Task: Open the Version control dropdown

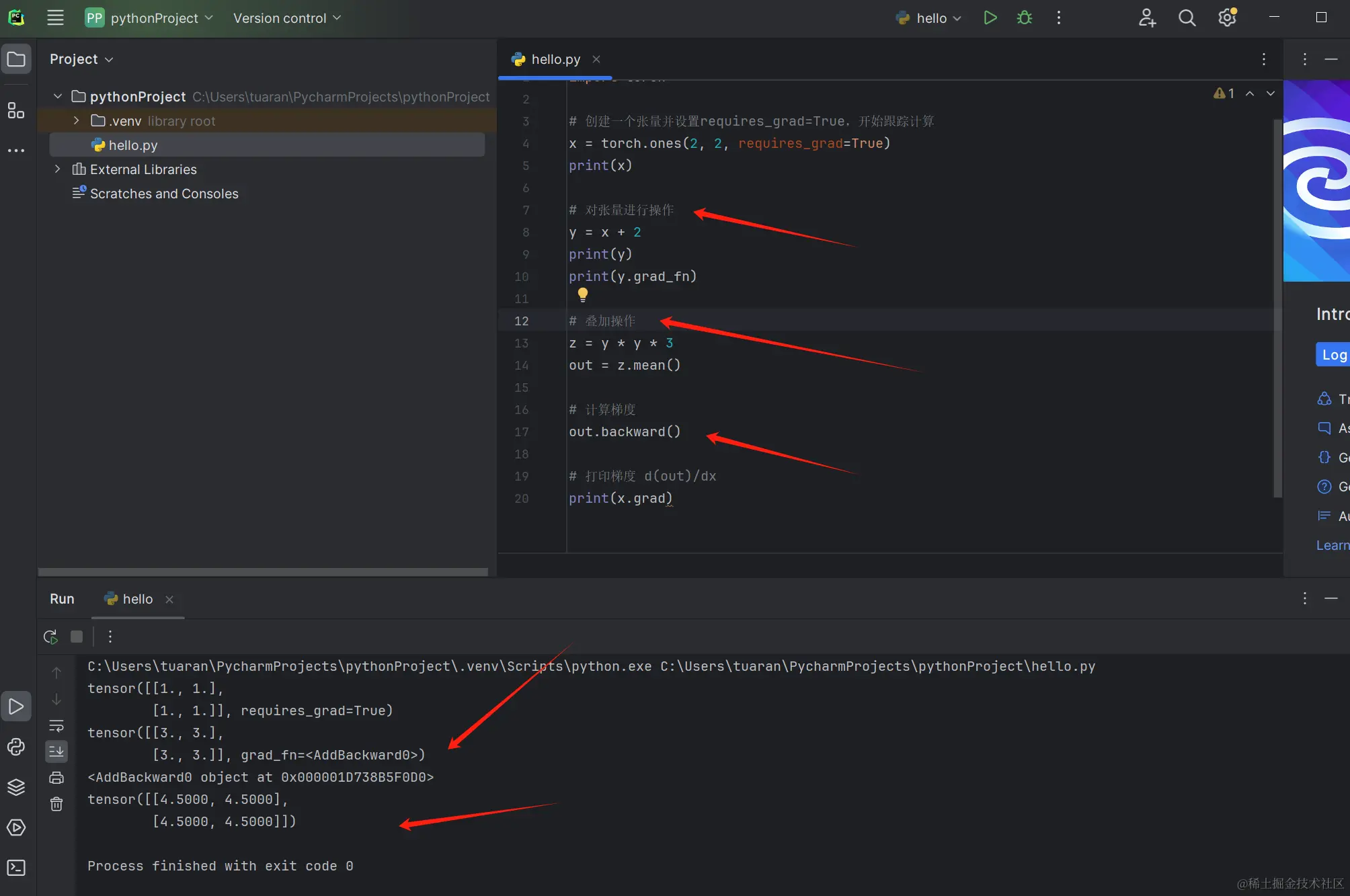Action: [287, 18]
